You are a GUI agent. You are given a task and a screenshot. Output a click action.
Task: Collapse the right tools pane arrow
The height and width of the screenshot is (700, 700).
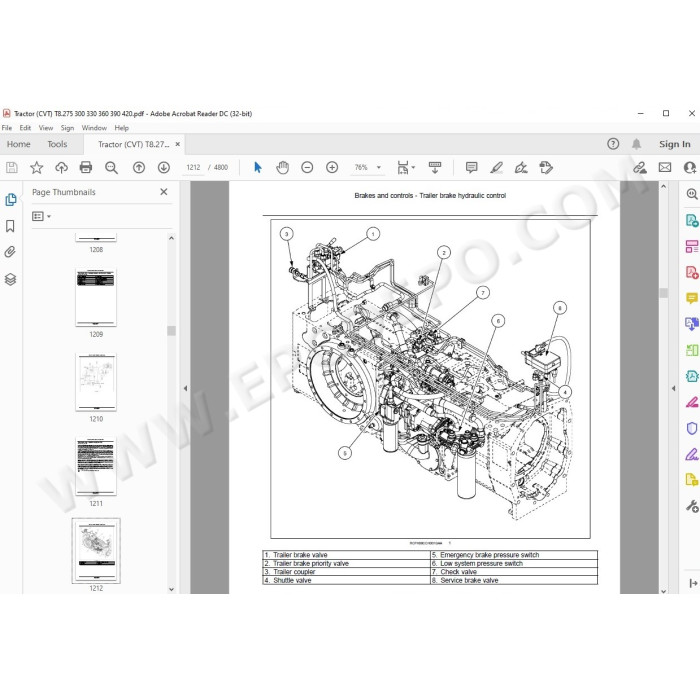tap(673, 388)
